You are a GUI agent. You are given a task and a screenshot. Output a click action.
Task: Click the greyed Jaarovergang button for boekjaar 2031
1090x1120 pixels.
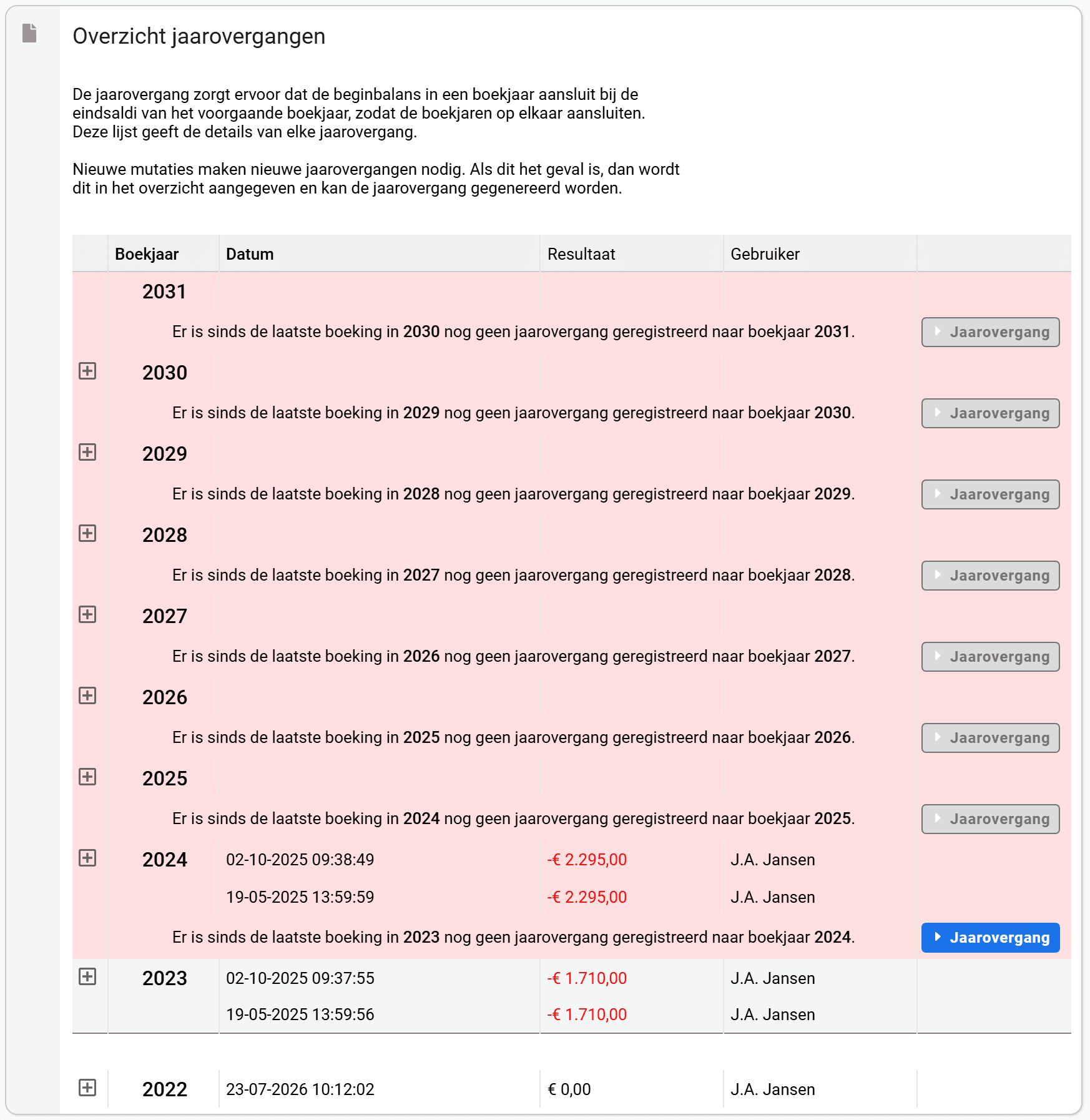point(990,332)
